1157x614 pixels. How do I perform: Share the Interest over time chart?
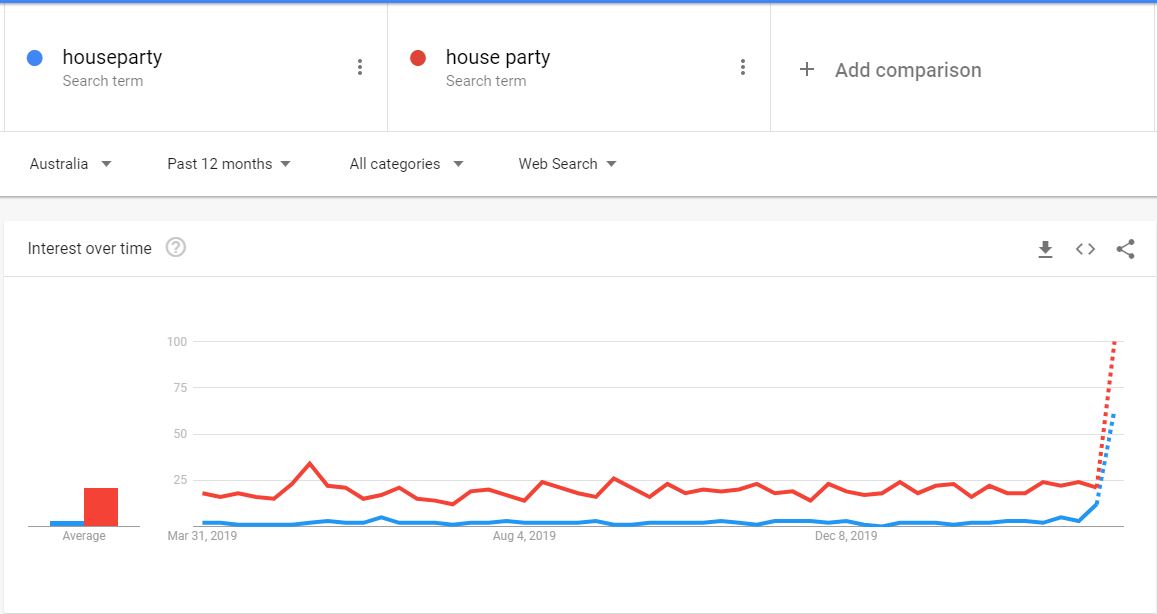pos(1125,249)
